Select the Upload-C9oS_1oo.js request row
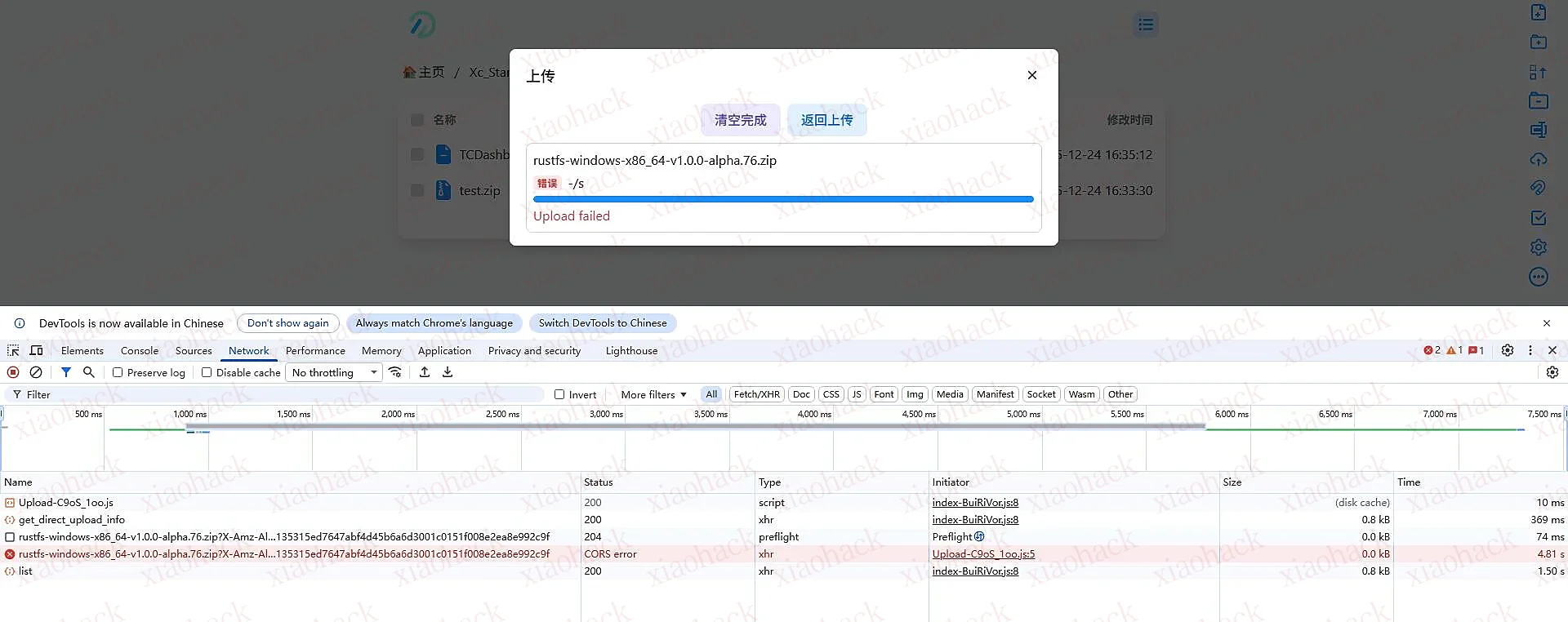 coord(783,502)
